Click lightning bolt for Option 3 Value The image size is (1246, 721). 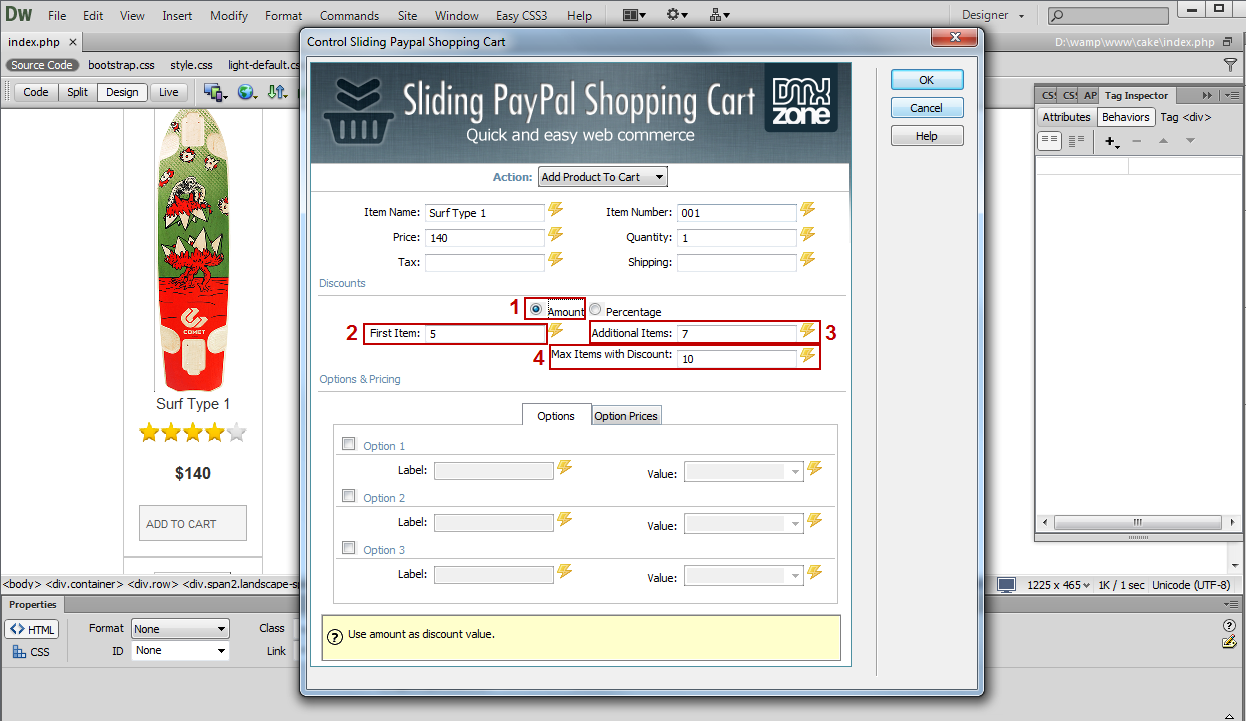tap(814, 572)
